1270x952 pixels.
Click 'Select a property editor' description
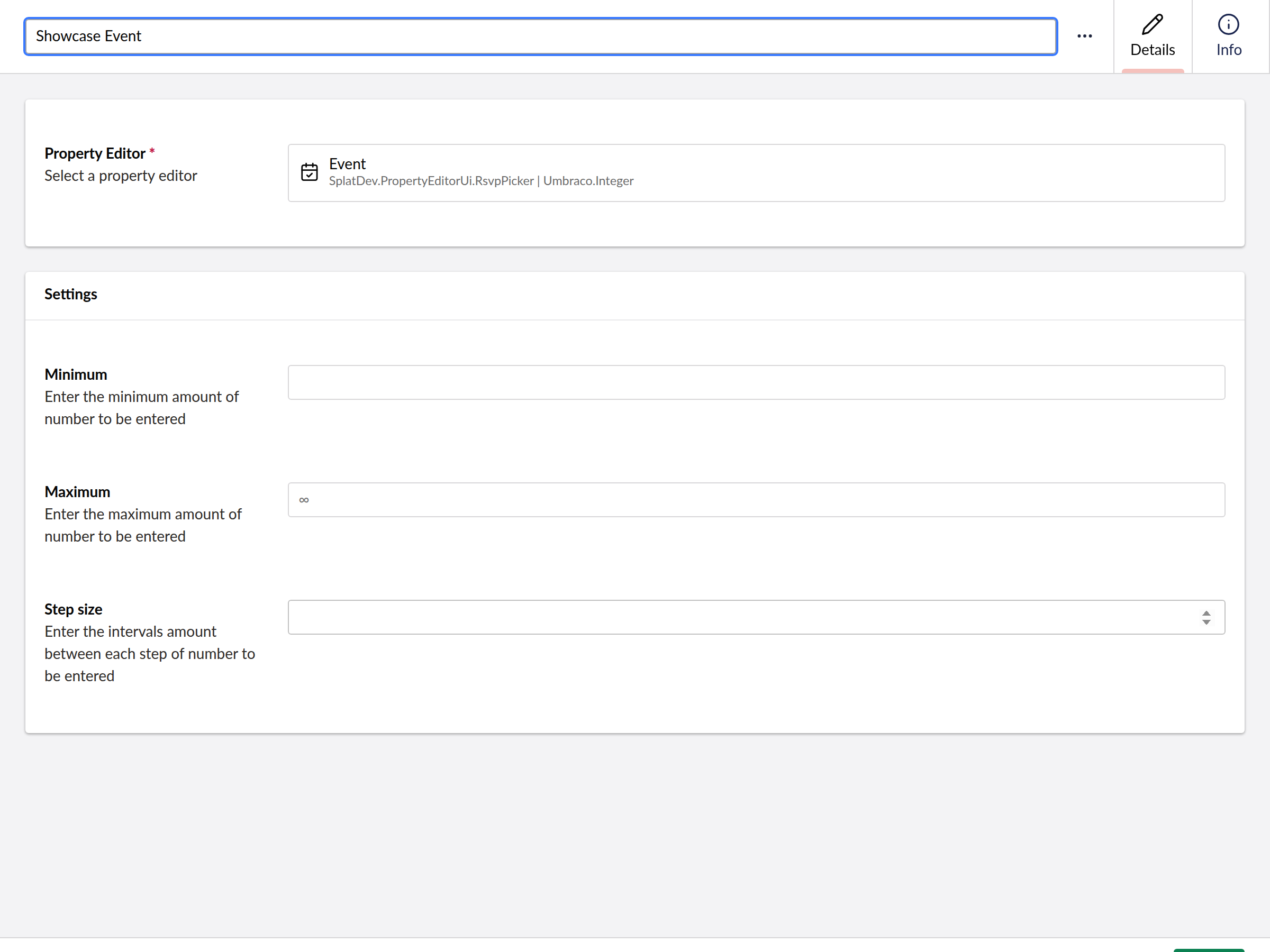click(121, 176)
